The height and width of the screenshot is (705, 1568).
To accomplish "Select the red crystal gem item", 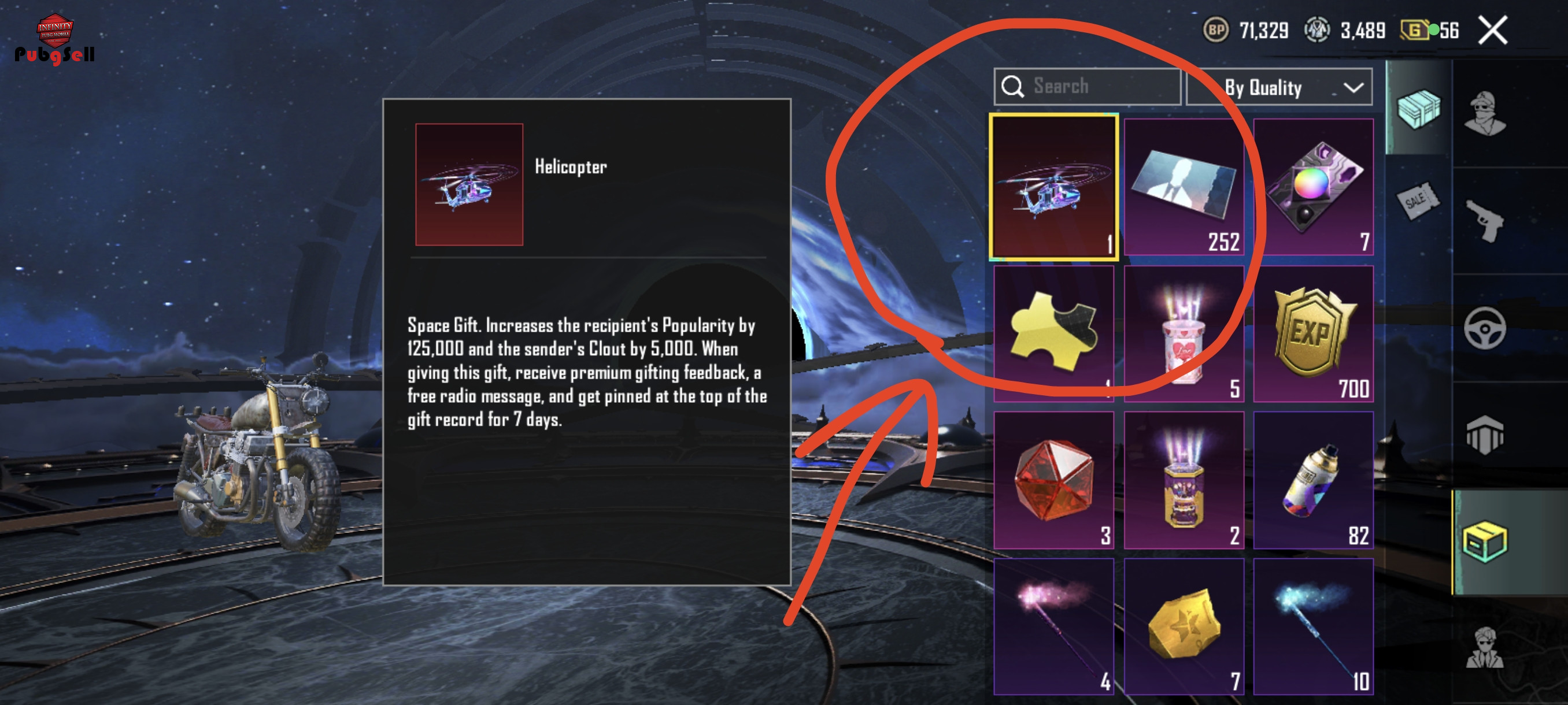I will pyautogui.click(x=1053, y=480).
